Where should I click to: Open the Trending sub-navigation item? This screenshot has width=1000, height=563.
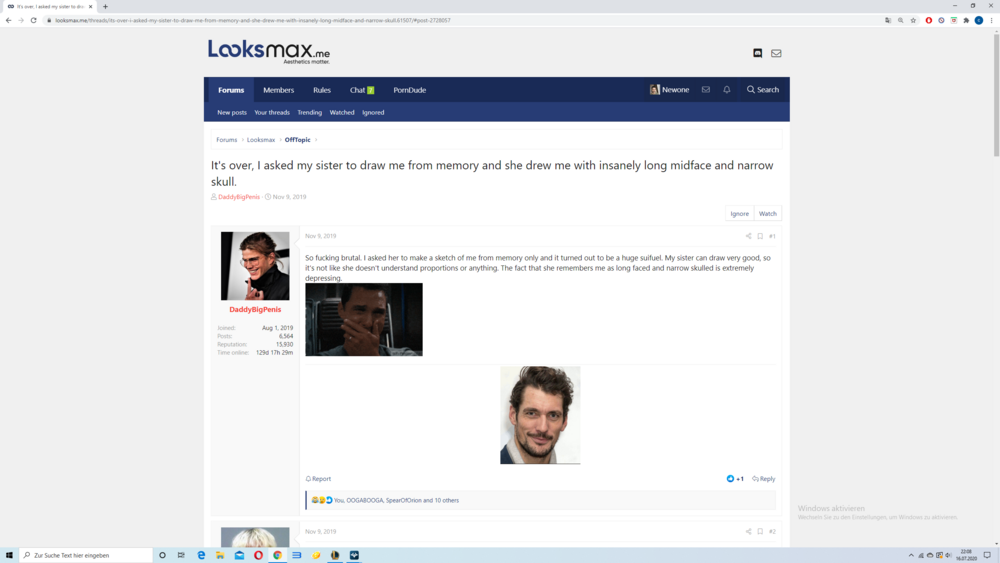[x=309, y=113]
